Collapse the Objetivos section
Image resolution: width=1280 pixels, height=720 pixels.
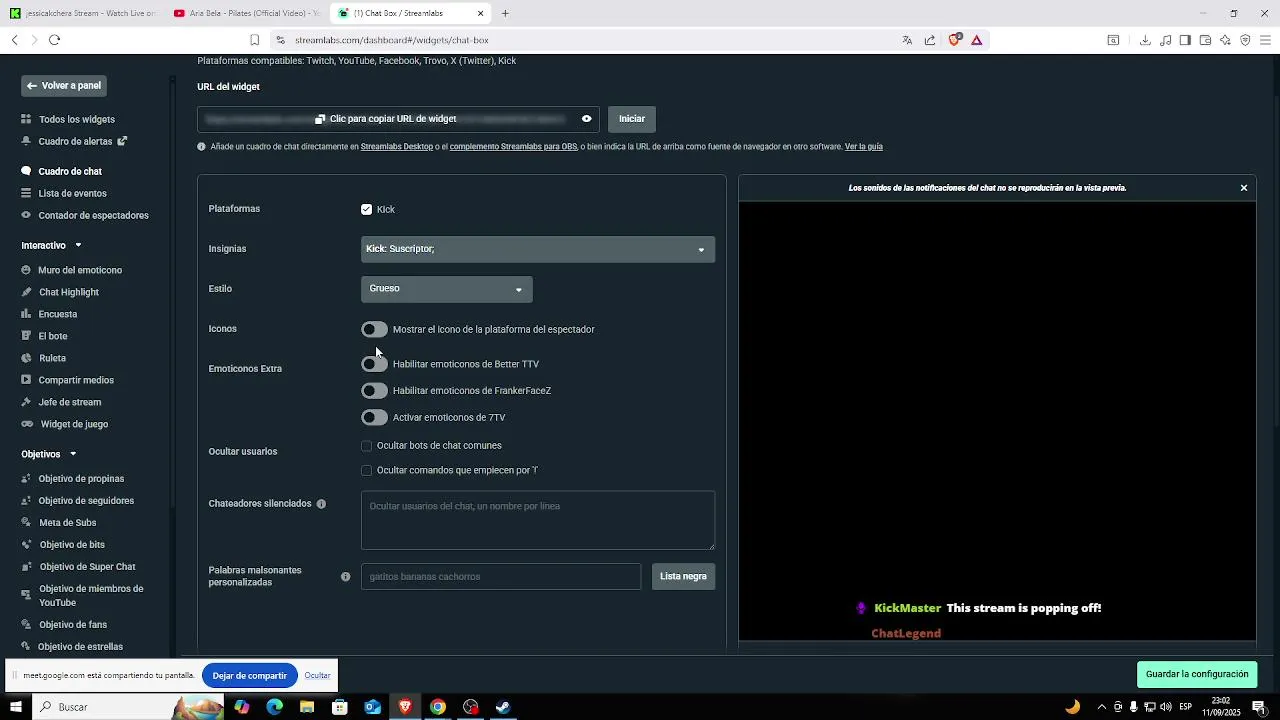coord(73,455)
